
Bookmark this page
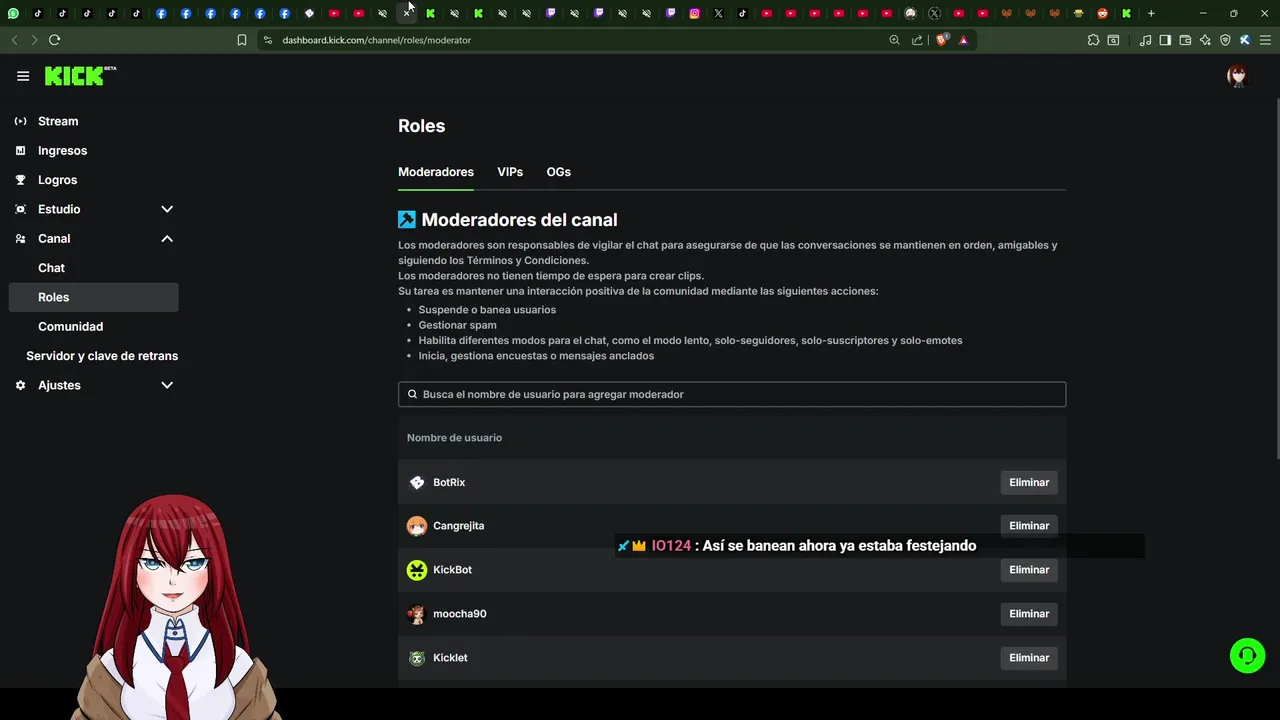tap(242, 40)
